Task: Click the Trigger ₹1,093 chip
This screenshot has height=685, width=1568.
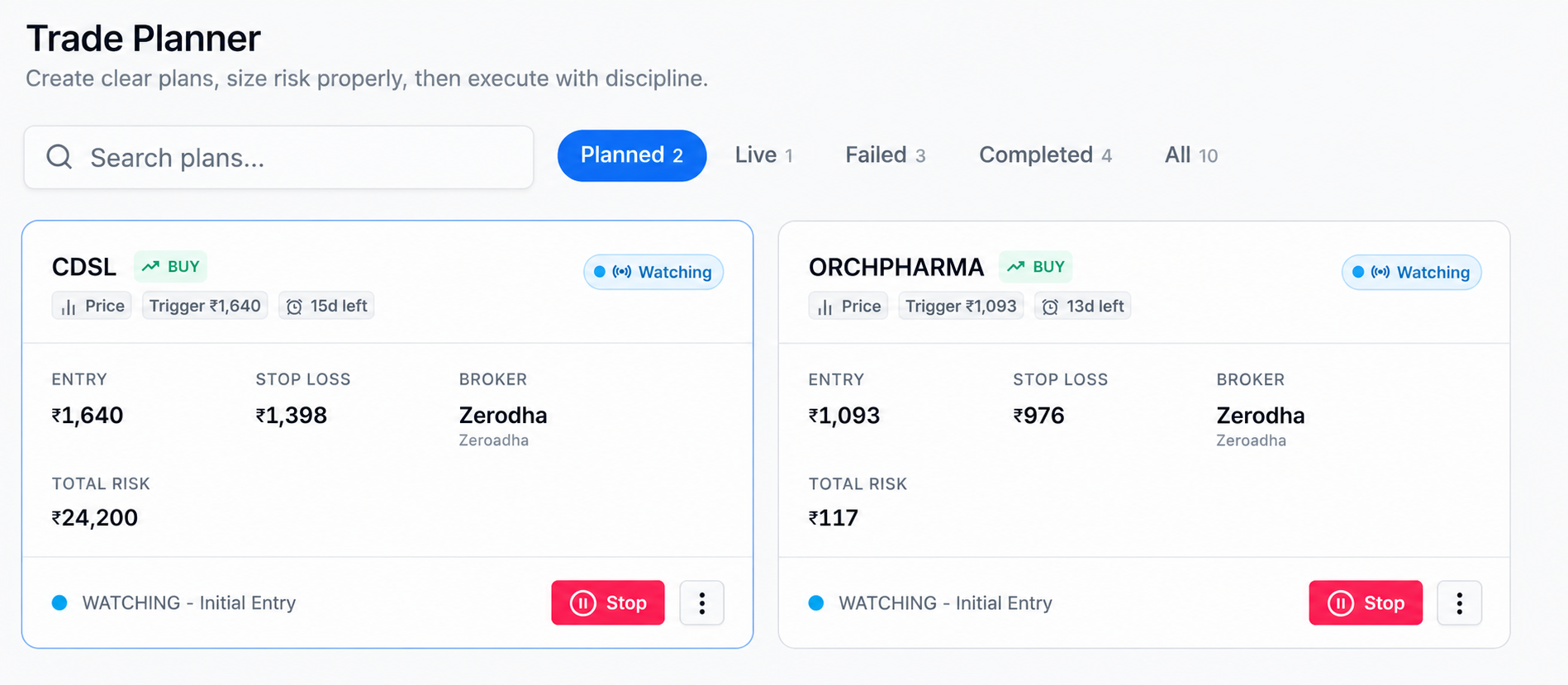Action: point(961,306)
